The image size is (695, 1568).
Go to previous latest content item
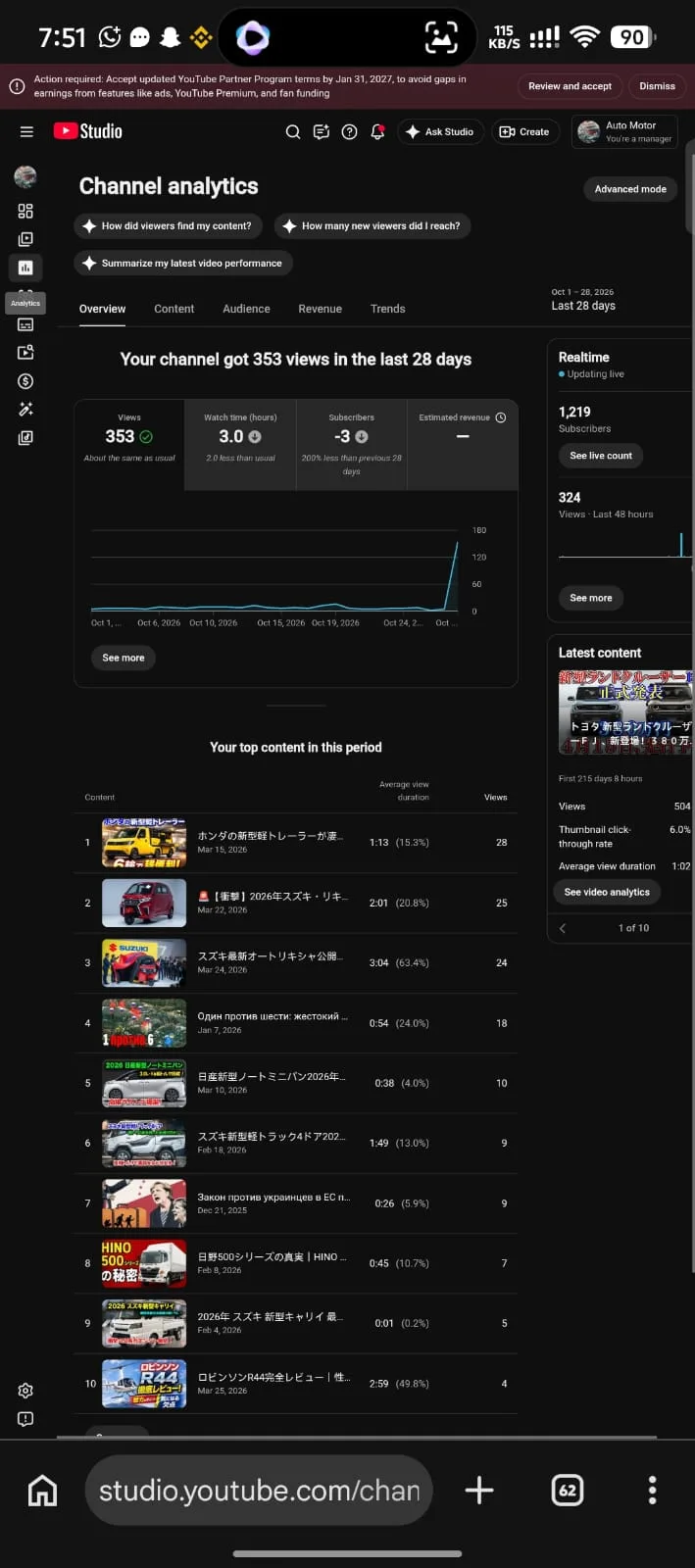click(x=563, y=928)
